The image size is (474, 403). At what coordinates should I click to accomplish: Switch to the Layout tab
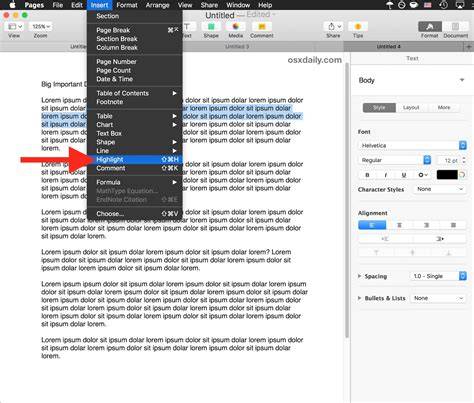411,107
